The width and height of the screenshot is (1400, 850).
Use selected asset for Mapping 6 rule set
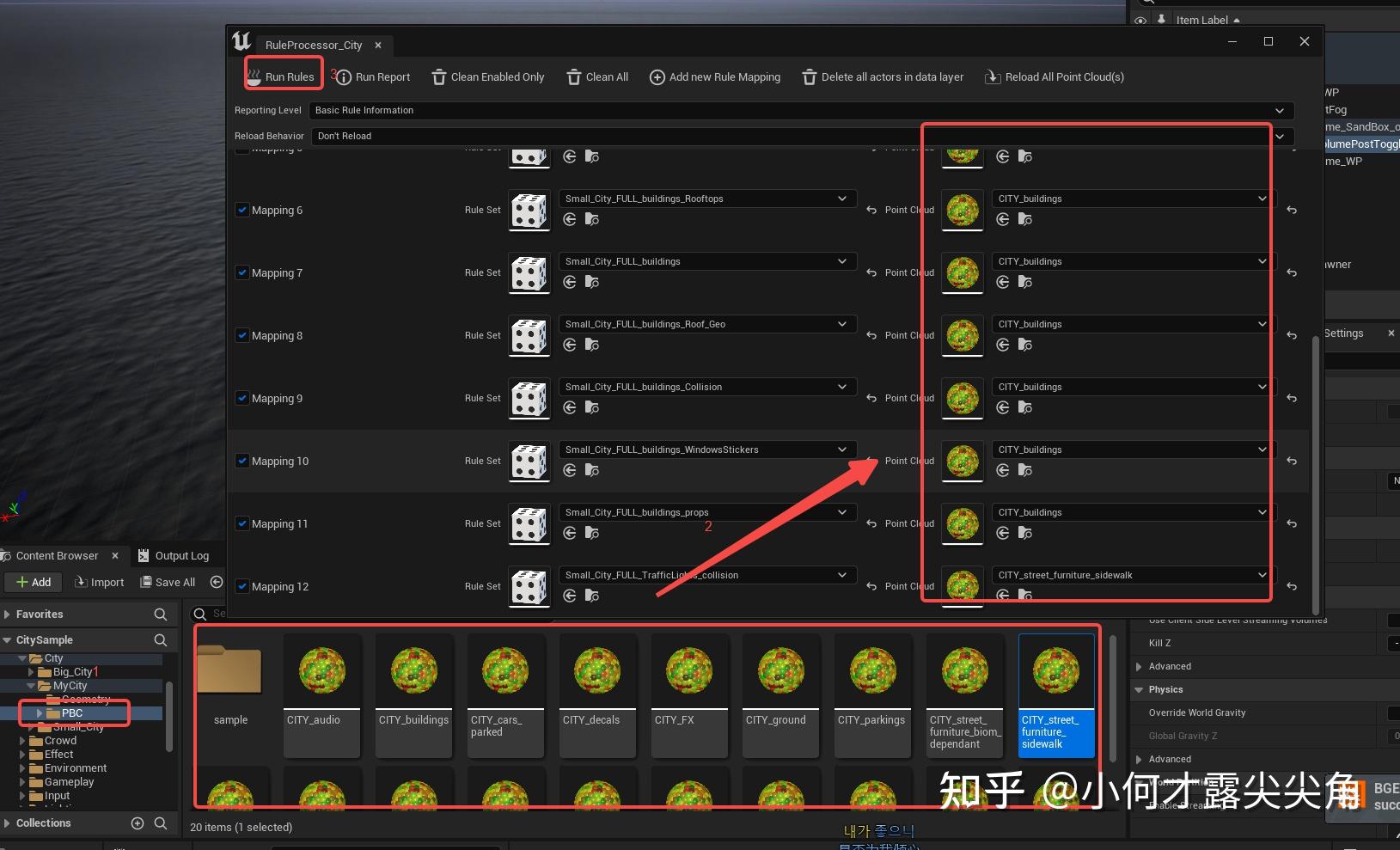click(x=570, y=219)
